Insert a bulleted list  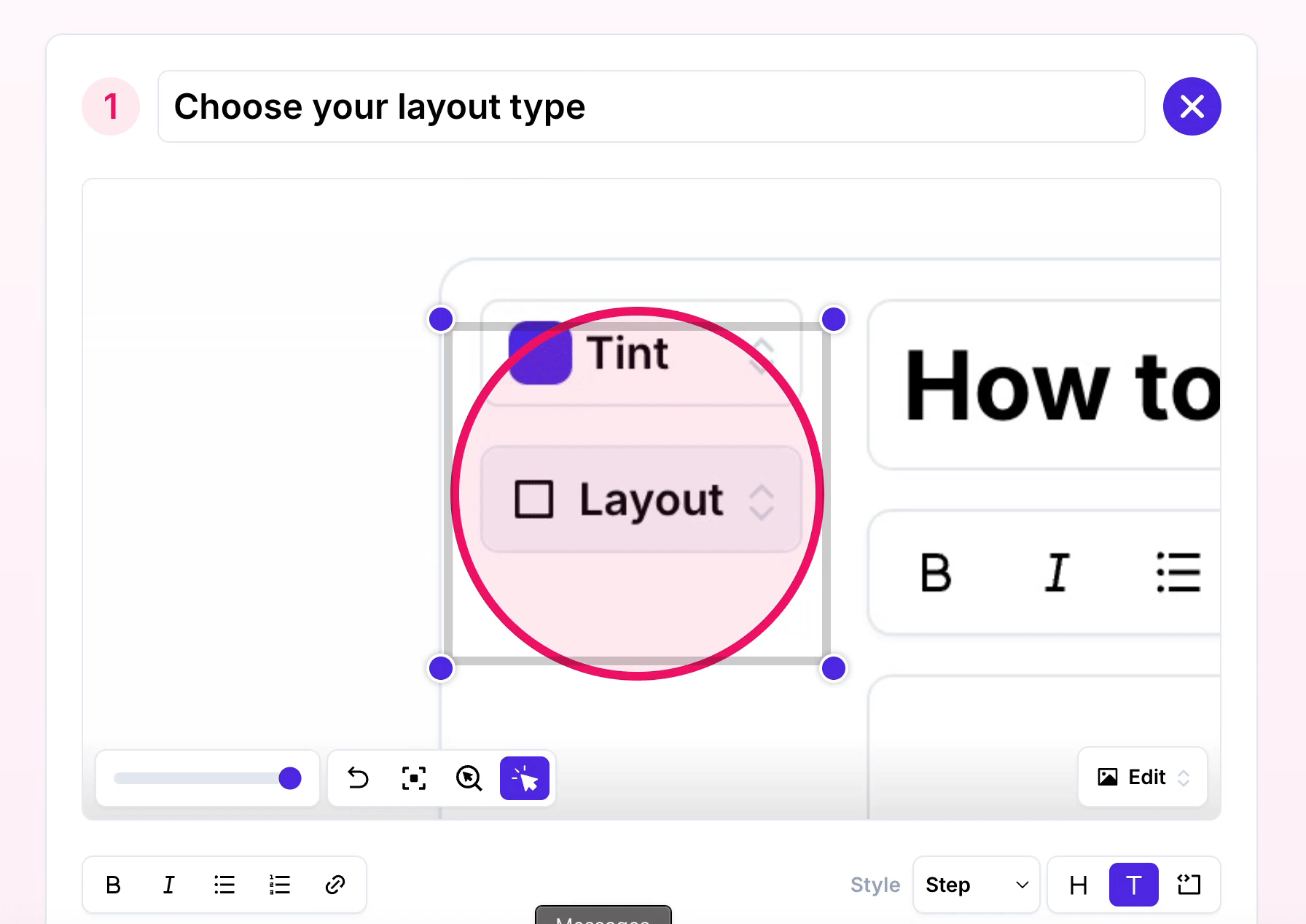click(224, 885)
